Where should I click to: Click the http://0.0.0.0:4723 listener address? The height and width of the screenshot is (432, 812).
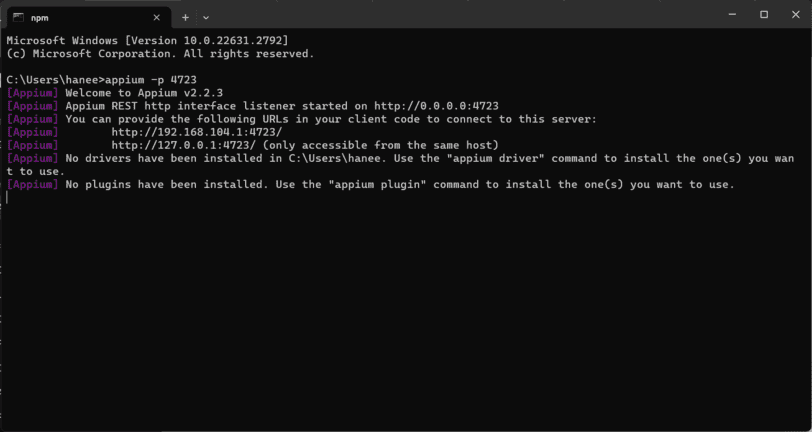[437, 106]
